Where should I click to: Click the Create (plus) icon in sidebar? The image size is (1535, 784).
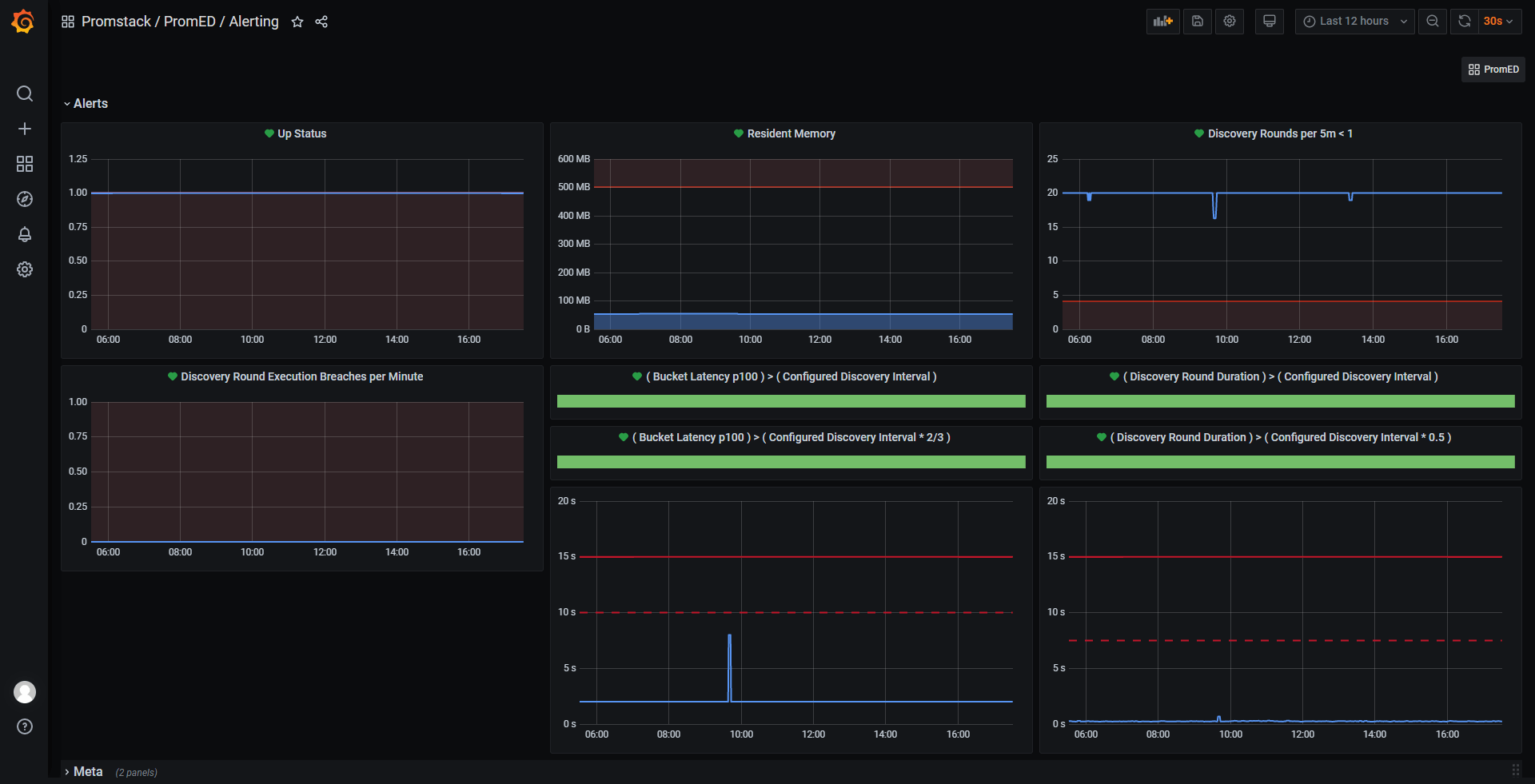tap(24, 129)
